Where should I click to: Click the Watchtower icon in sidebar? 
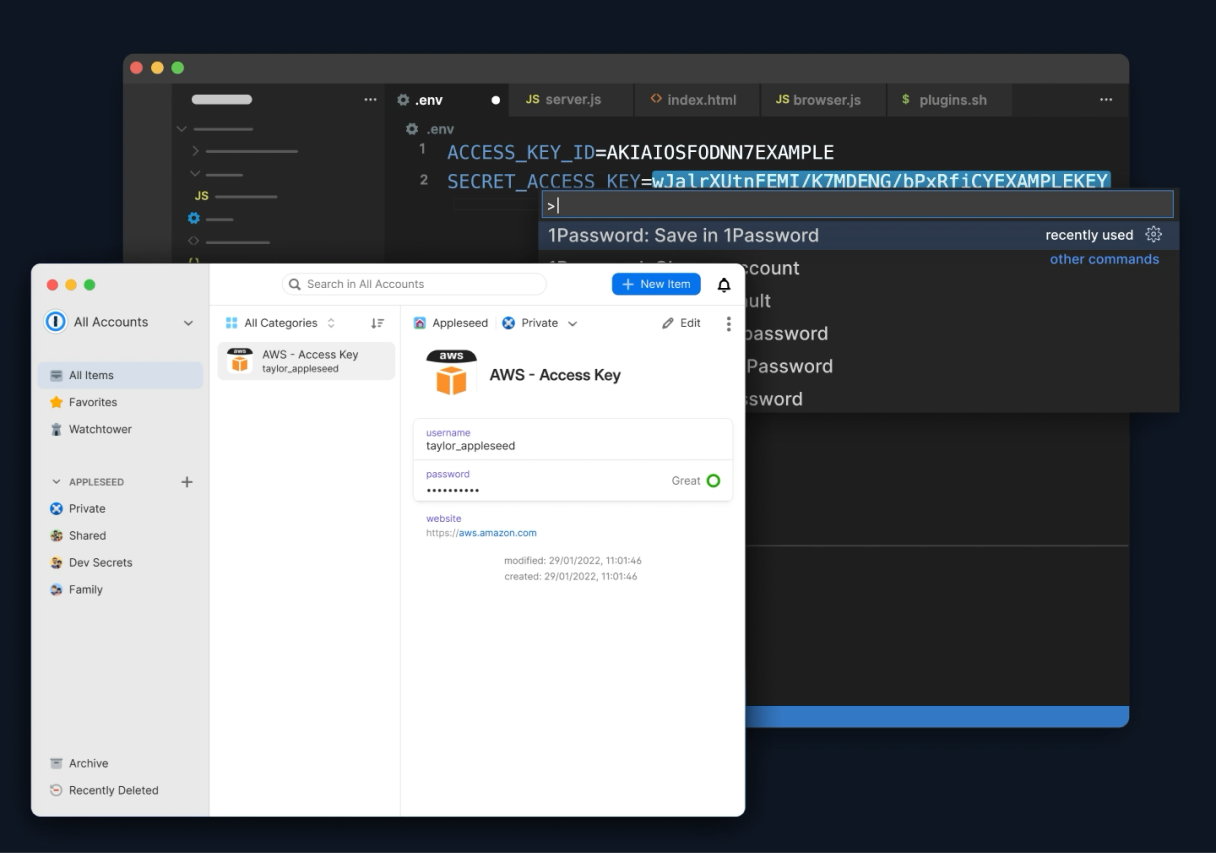click(56, 429)
